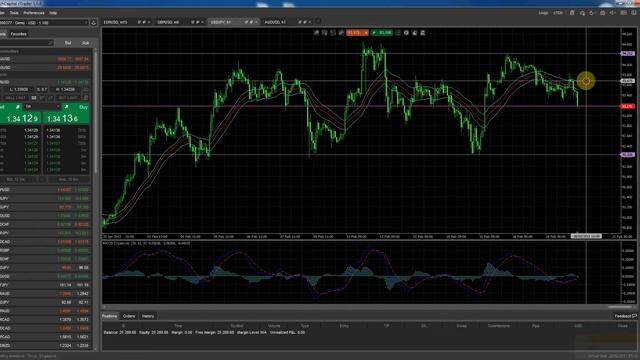Select the watchlist row with ask 92.11
Viewport: 640px width, 360px height.
pyautogui.click(x=45, y=302)
